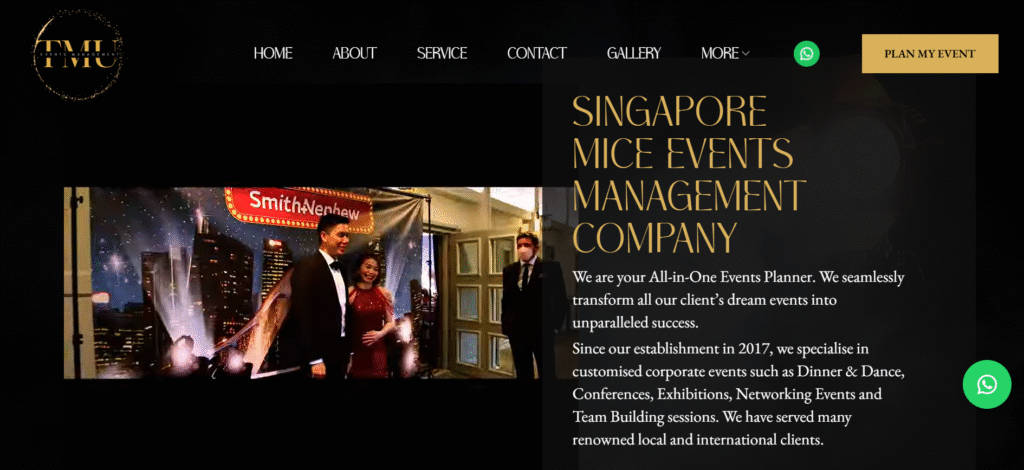Click the woman in the red dress
The image size is (1024, 470).
click(370, 317)
